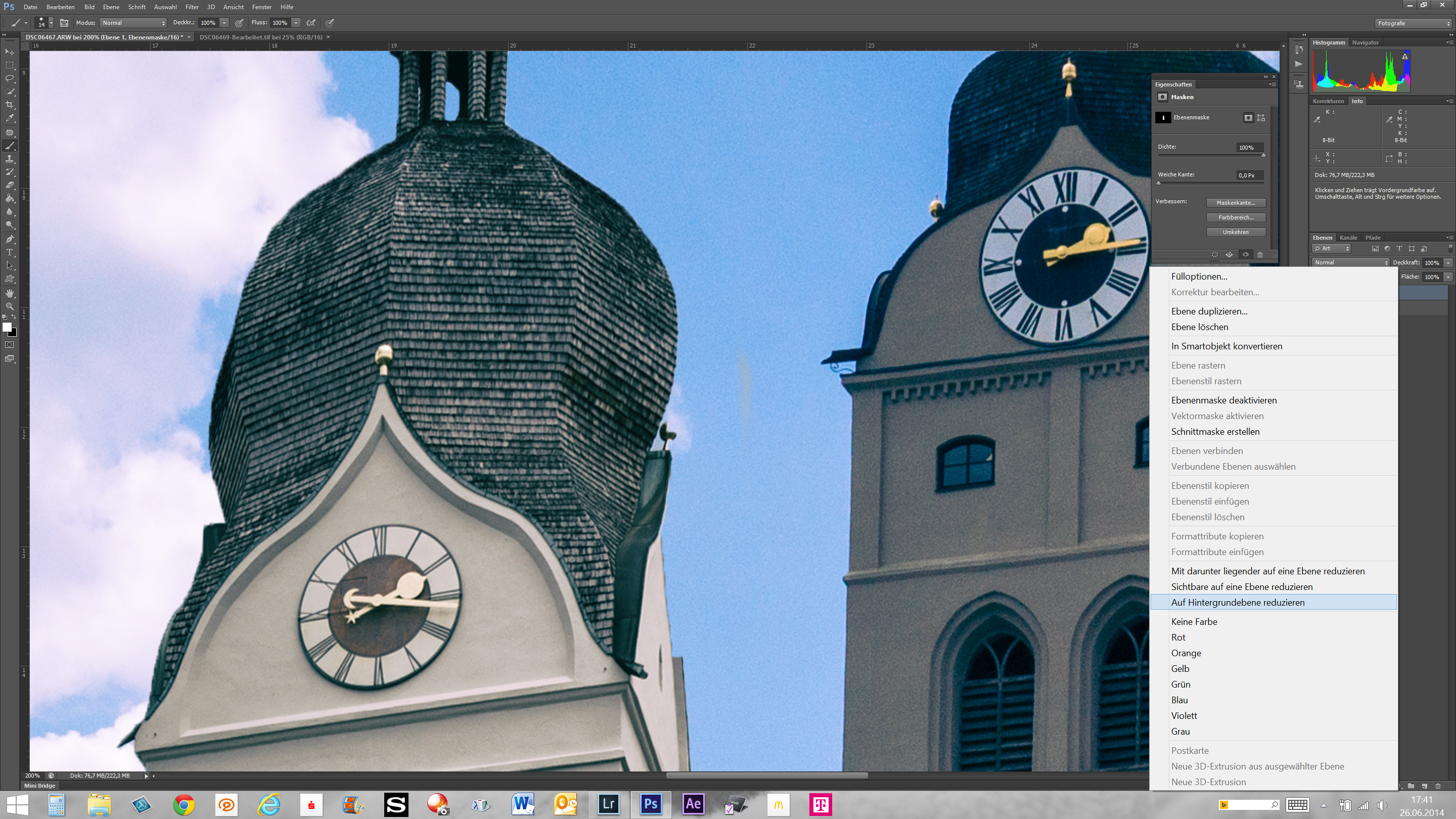Select the Eyedropper tool in the toolbox

pos(10,118)
